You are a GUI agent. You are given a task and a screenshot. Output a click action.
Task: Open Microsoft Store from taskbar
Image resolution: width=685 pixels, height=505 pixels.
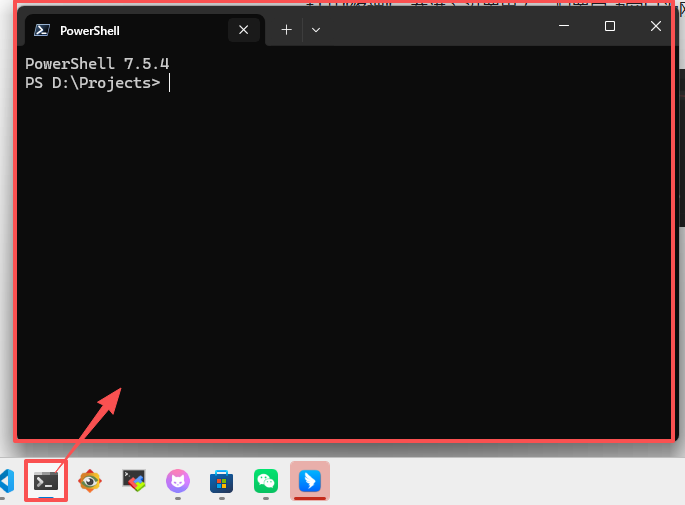tap(221, 481)
